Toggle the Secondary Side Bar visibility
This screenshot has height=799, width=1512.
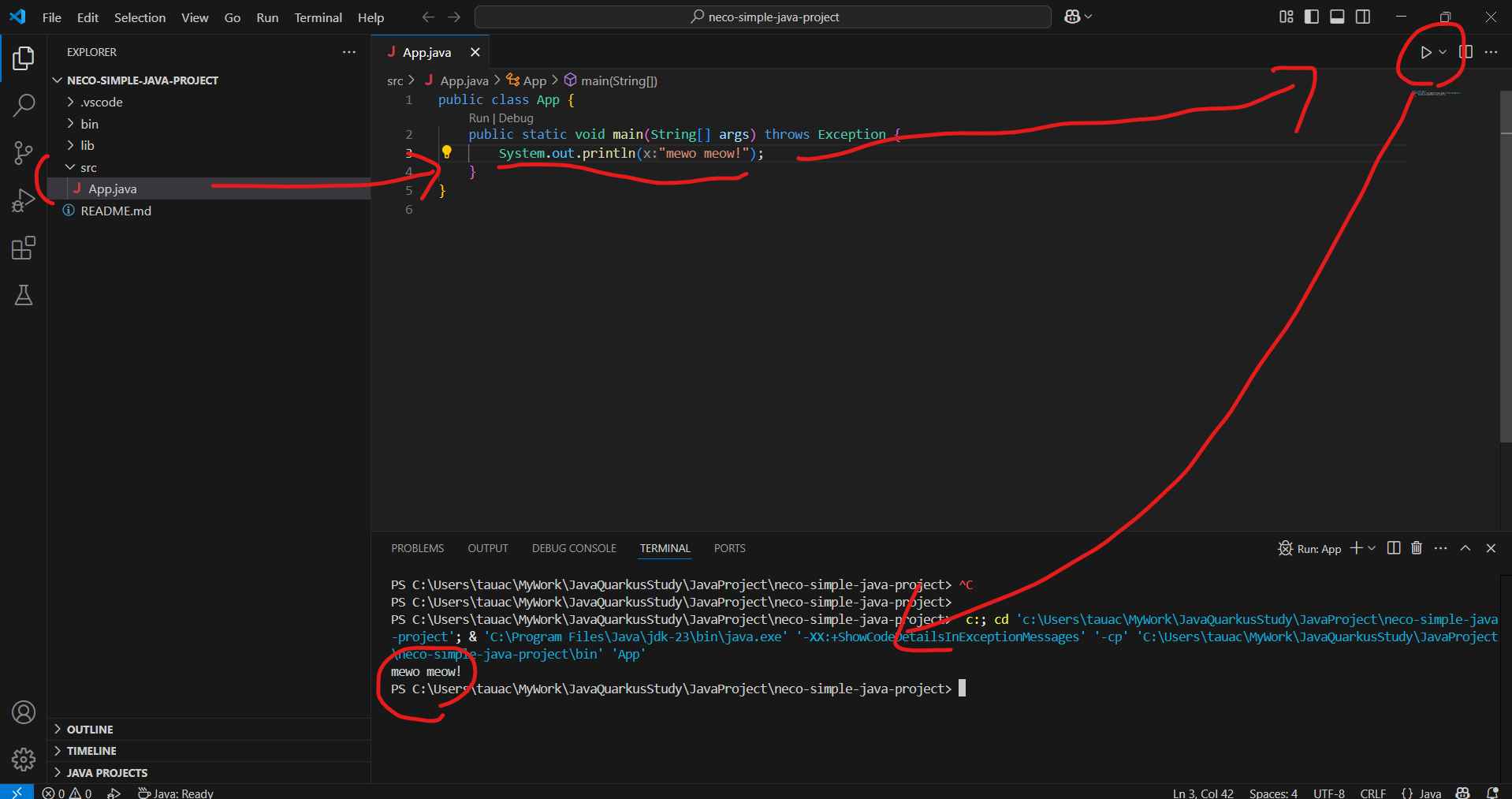(1363, 17)
